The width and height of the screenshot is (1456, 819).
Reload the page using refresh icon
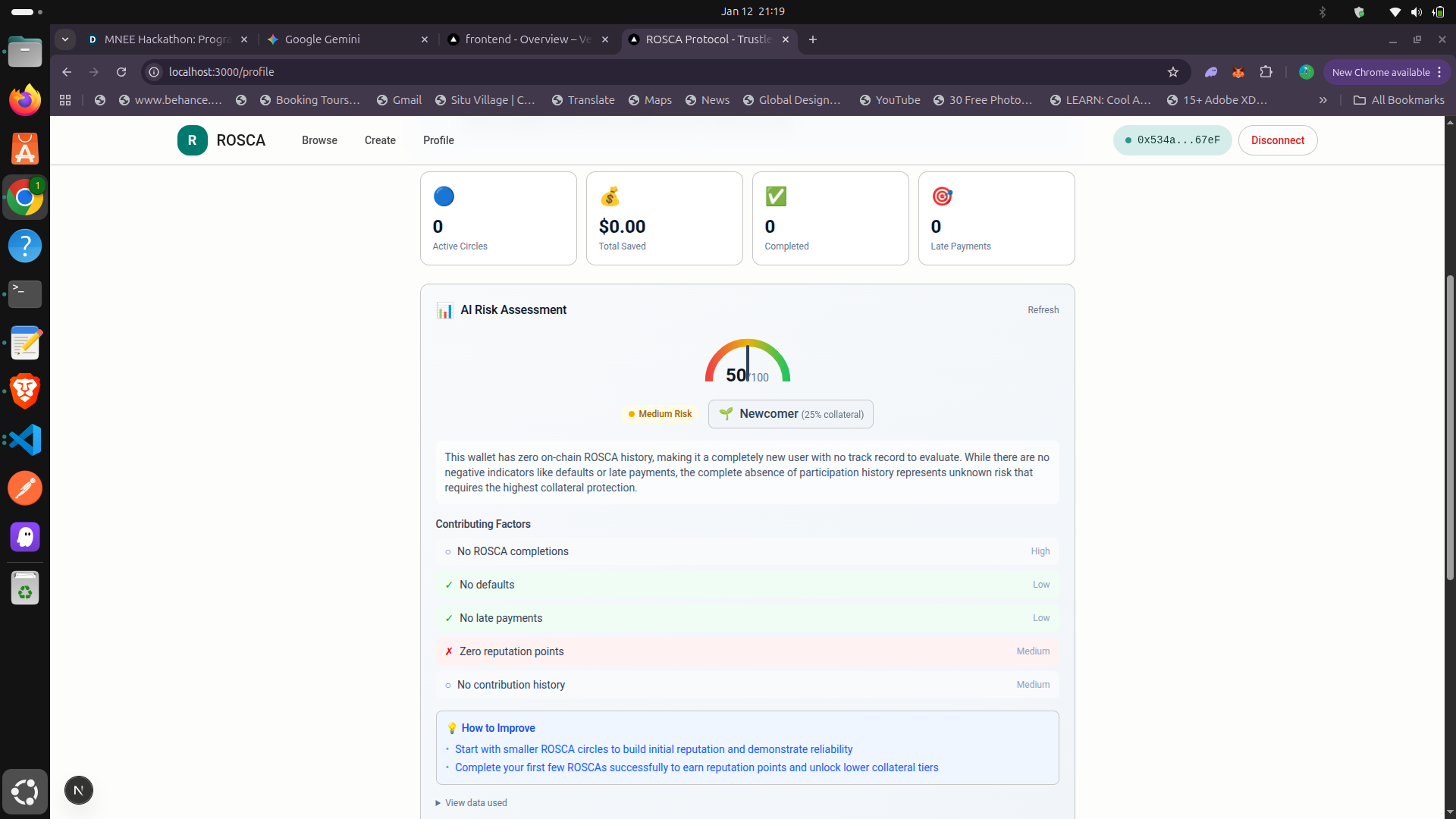pos(121,72)
